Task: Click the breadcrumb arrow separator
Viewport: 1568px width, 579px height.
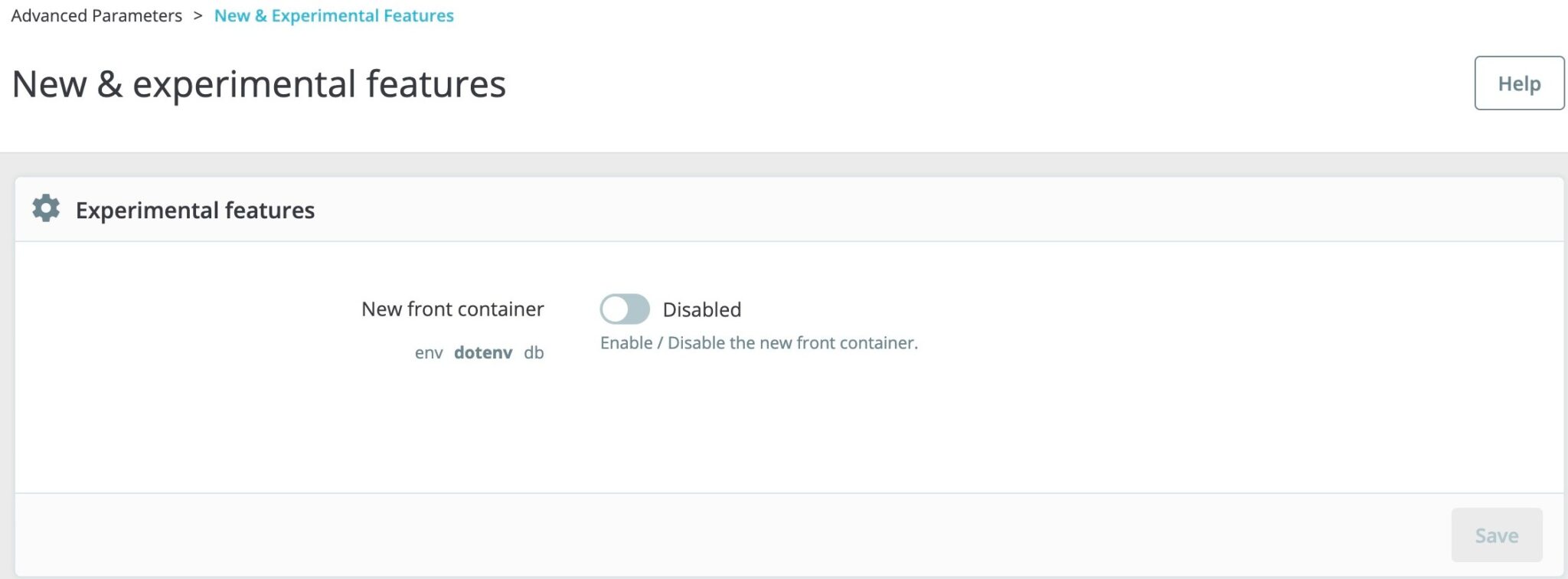Action: (x=198, y=15)
